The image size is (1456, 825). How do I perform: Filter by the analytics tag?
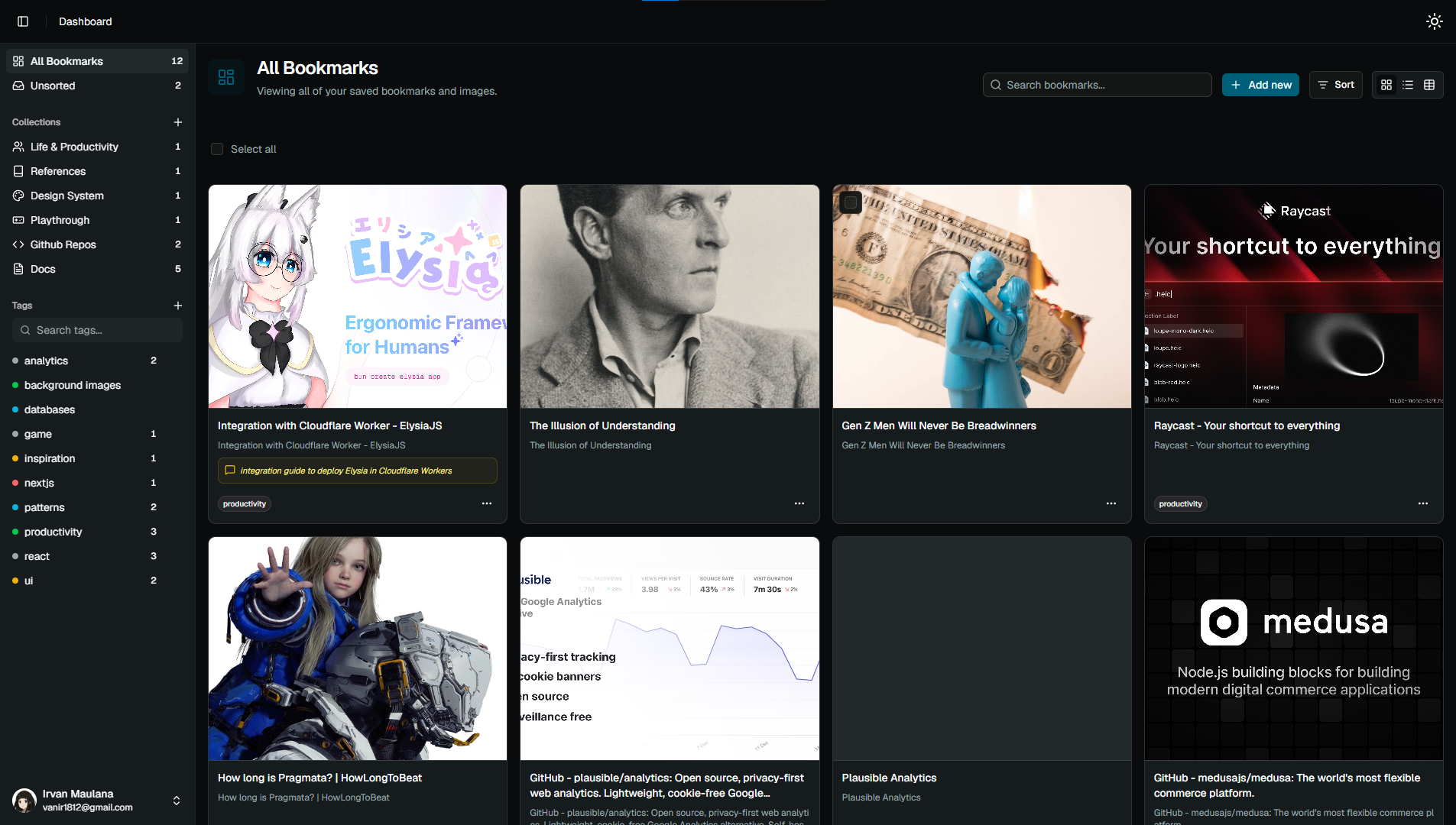[x=86, y=361]
